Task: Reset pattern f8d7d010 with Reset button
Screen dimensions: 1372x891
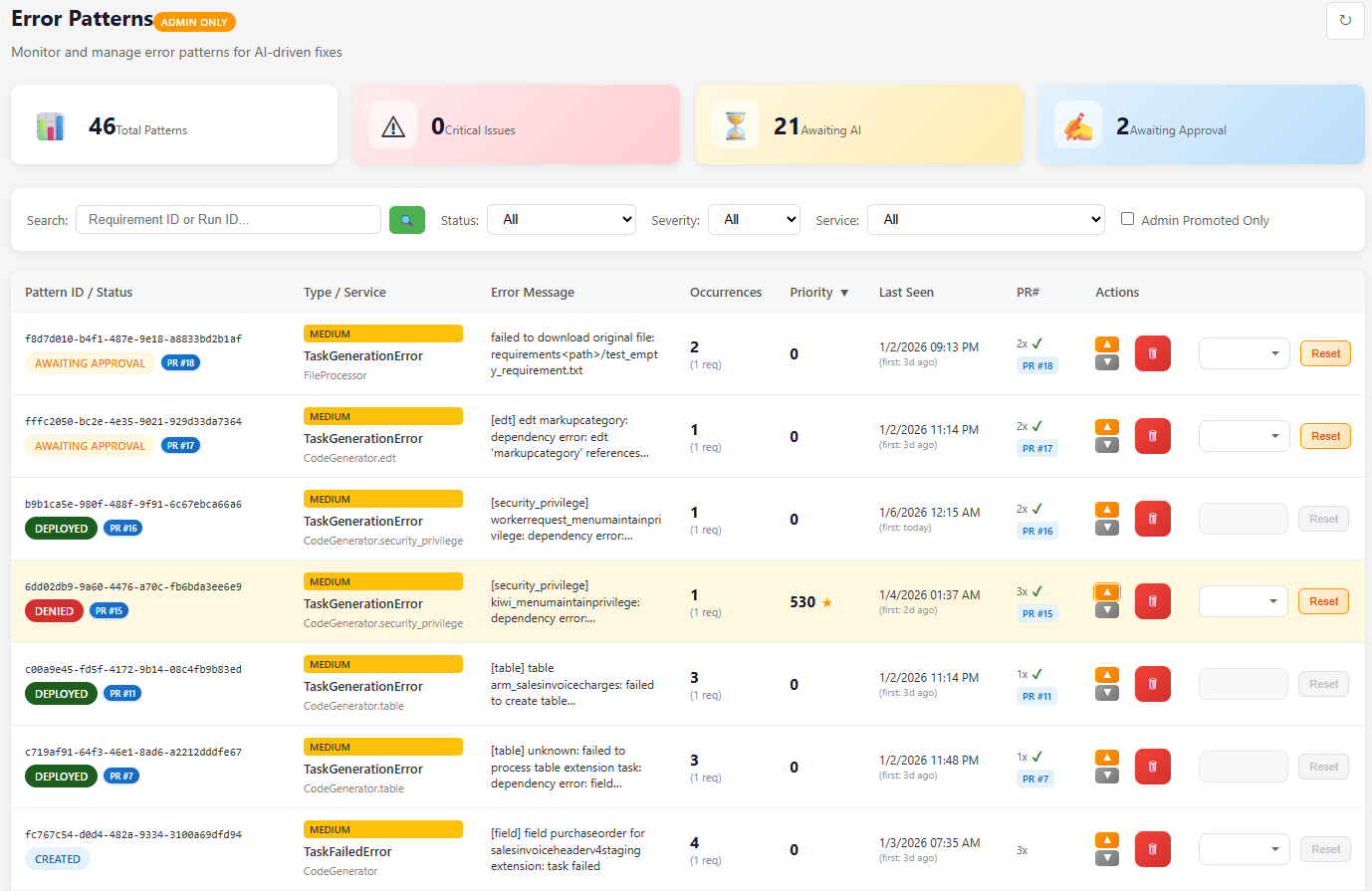Action: click(1325, 353)
